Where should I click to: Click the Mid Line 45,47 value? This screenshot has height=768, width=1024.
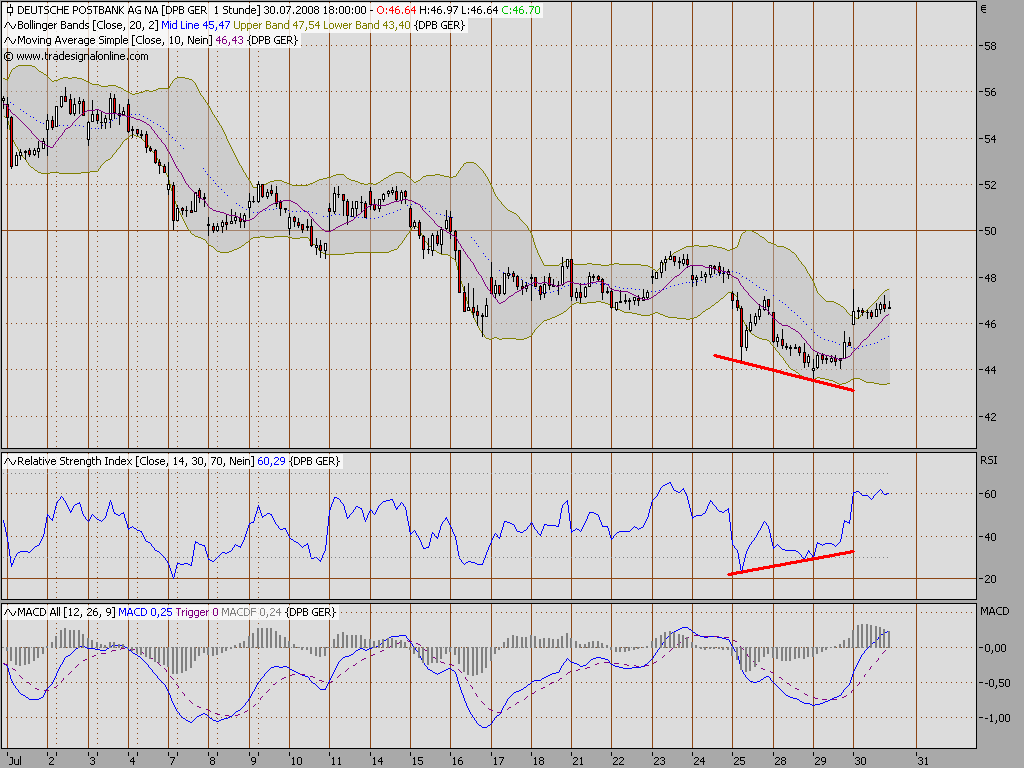pos(196,25)
